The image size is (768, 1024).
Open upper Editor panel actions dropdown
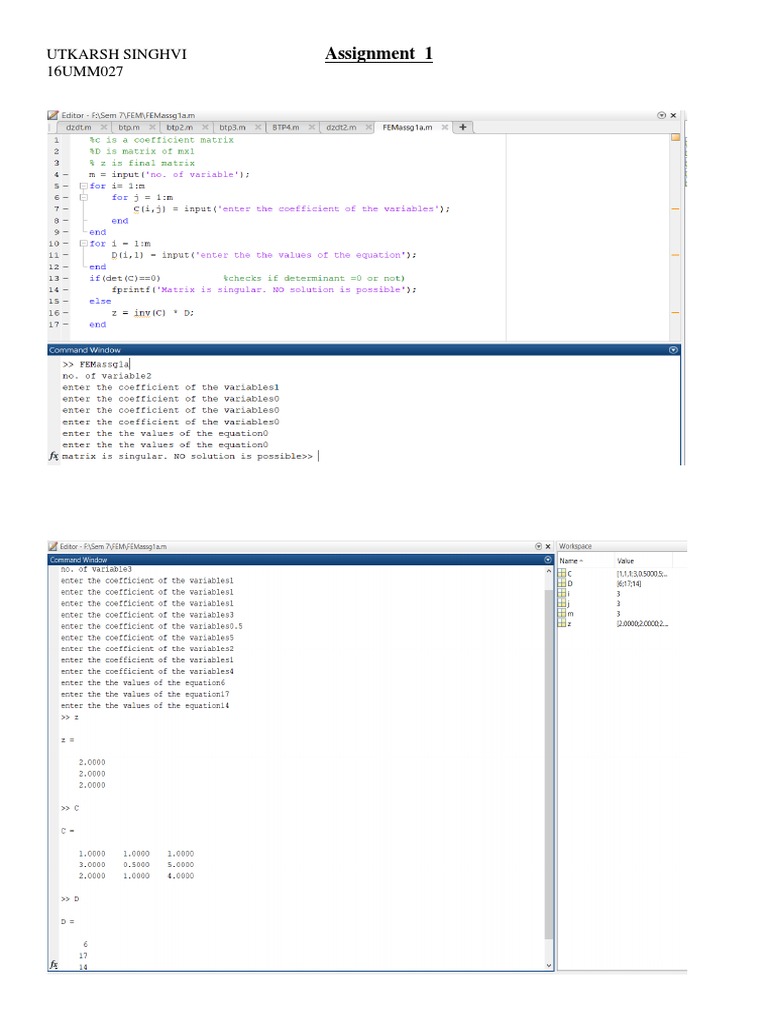point(662,115)
